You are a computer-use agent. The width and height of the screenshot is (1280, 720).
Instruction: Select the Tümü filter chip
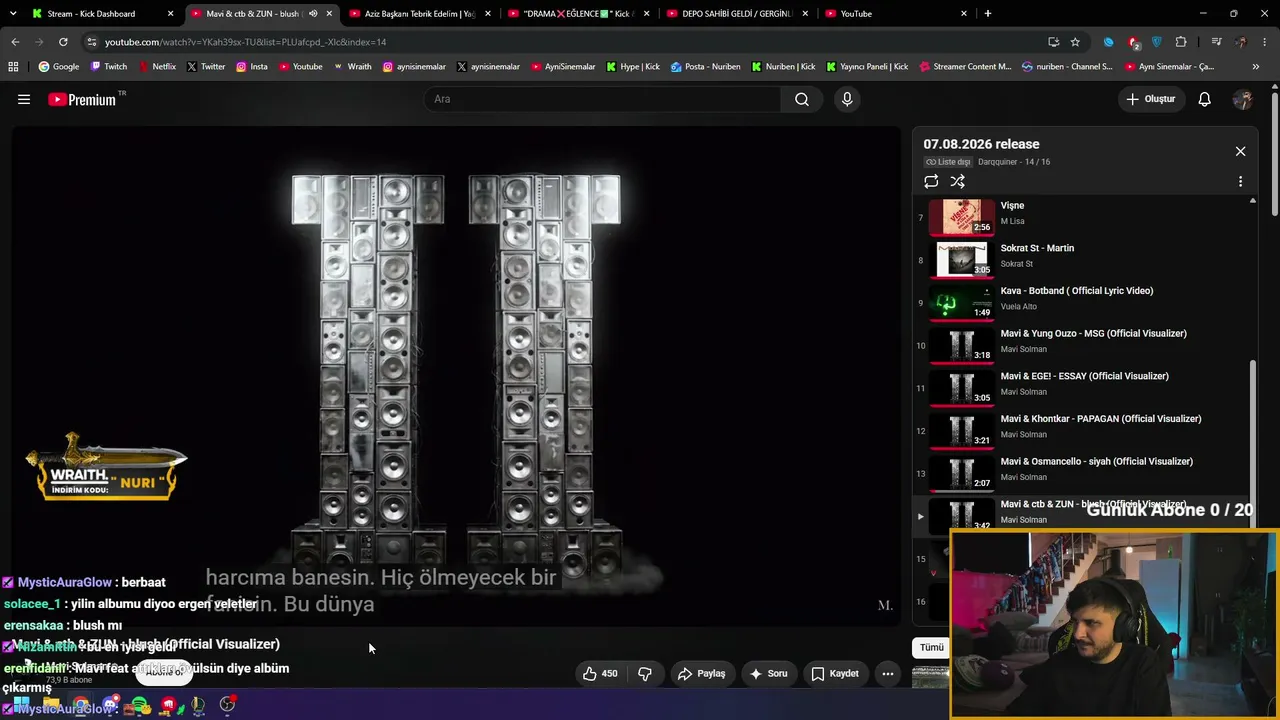pos(932,647)
